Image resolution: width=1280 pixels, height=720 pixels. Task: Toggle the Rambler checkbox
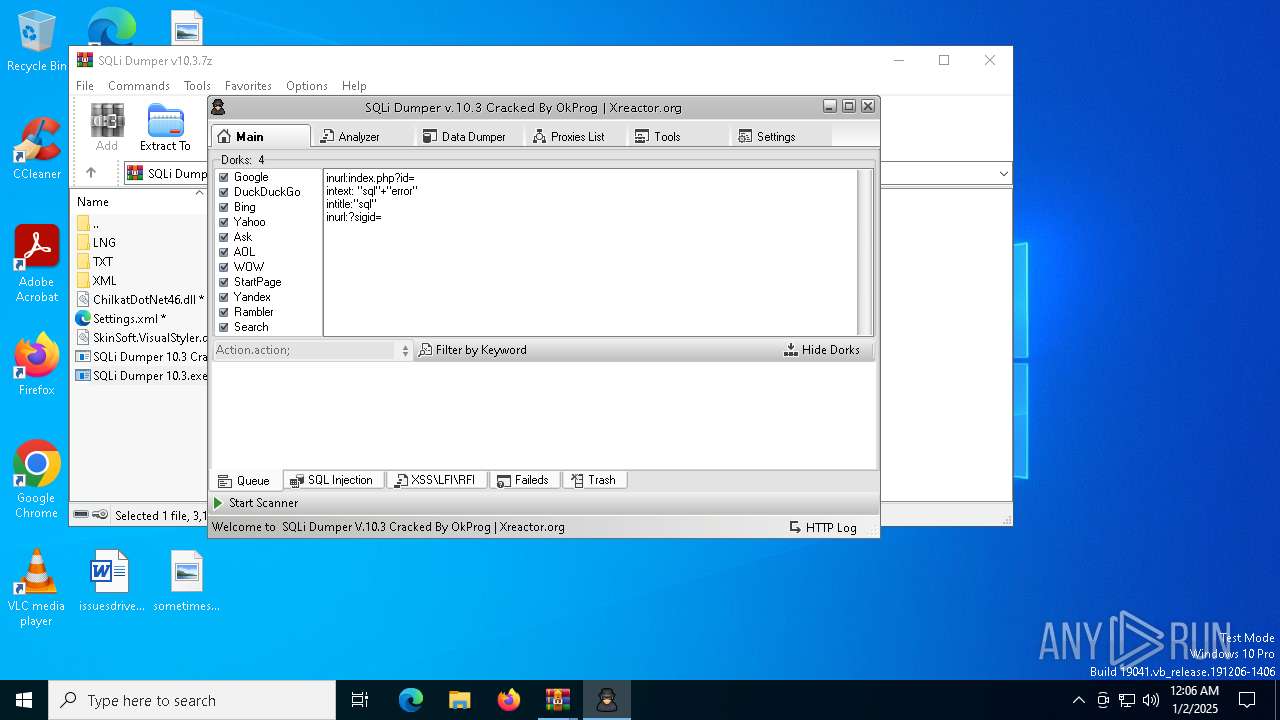(224, 312)
